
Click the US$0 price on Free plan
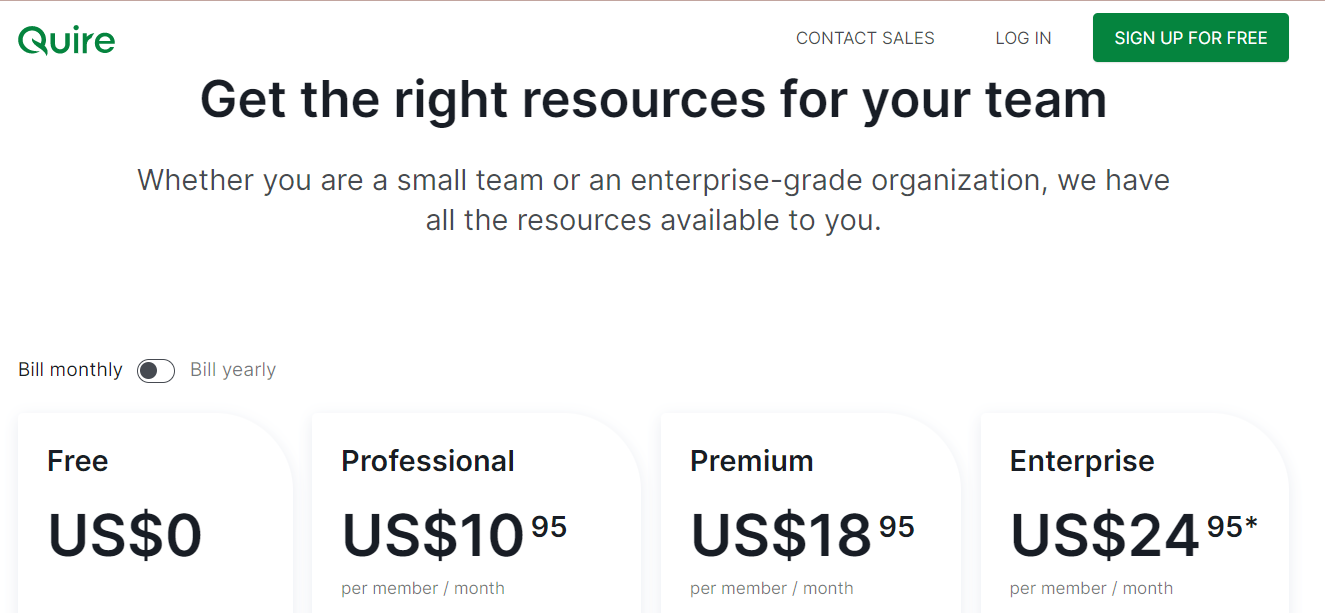pos(125,535)
